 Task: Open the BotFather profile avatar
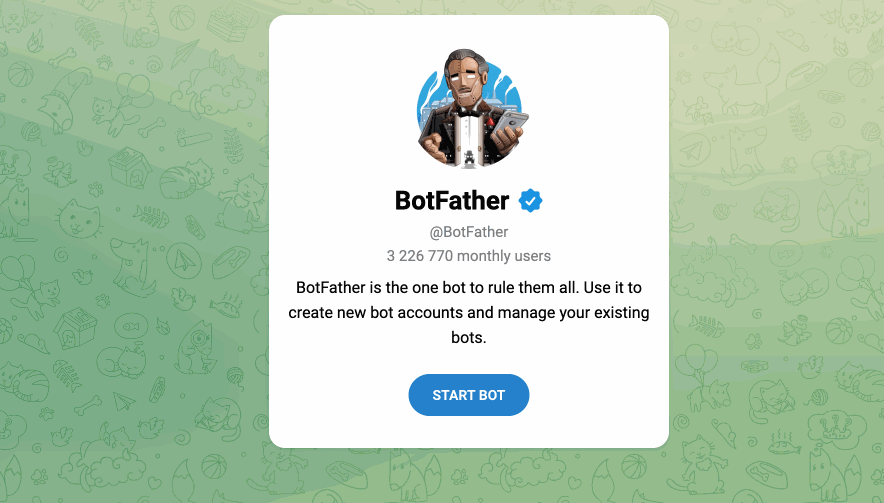click(468, 108)
